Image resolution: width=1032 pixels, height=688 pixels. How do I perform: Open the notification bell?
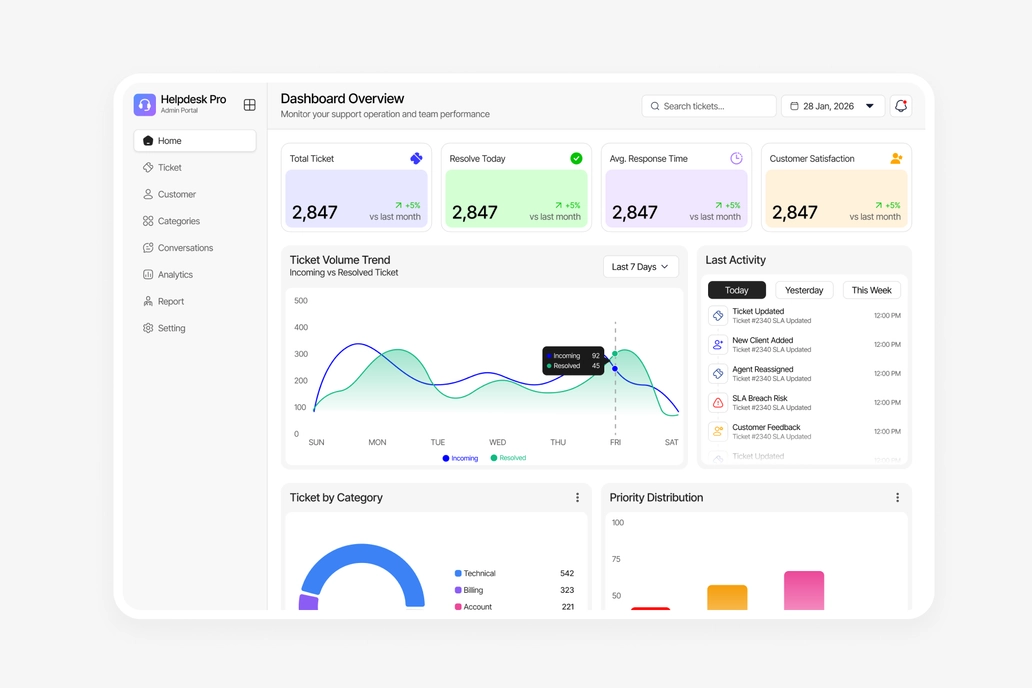[901, 105]
